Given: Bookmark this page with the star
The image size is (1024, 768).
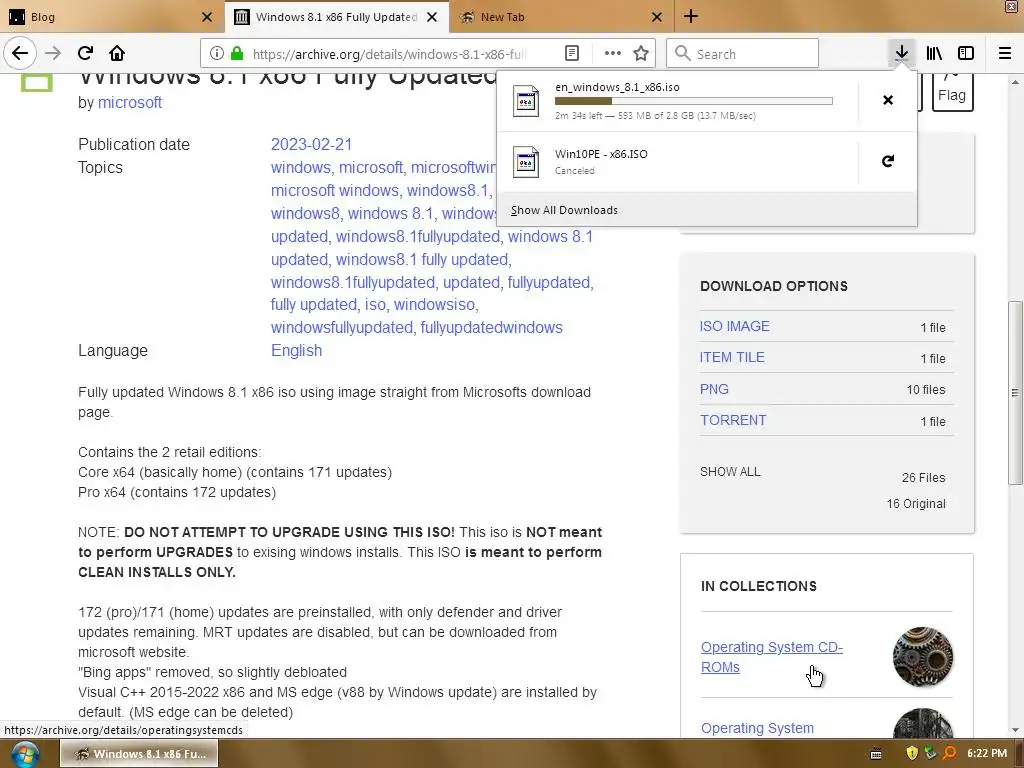Looking at the screenshot, I should [x=641, y=54].
